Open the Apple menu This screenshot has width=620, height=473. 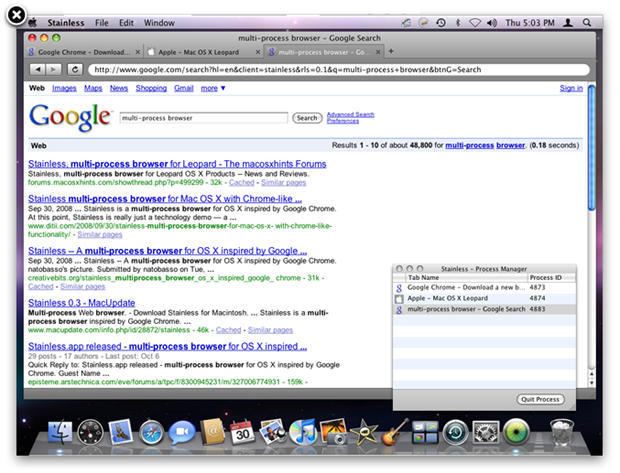pyautogui.click(x=33, y=23)
